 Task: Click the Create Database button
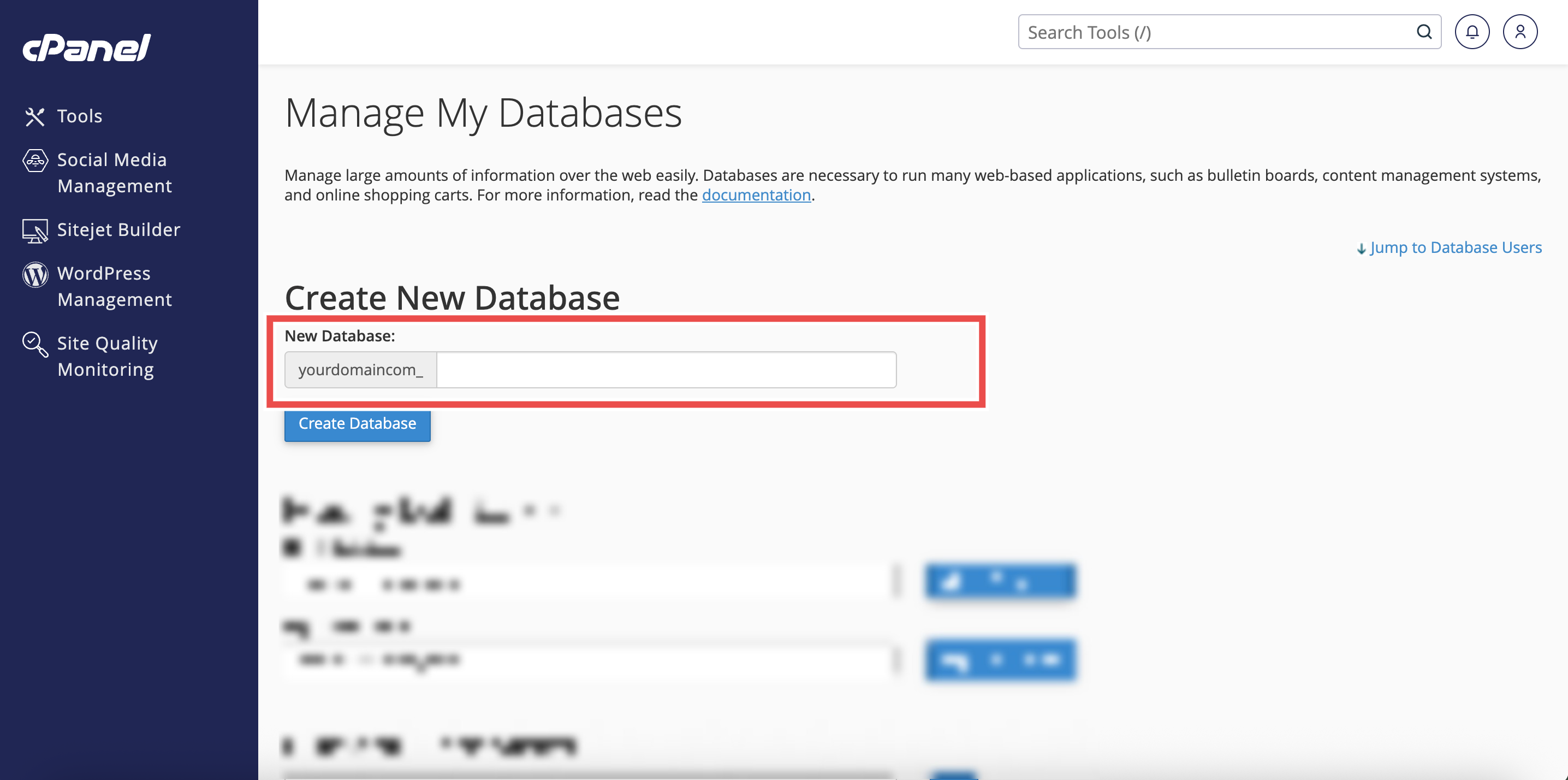(x=357, y=424)
